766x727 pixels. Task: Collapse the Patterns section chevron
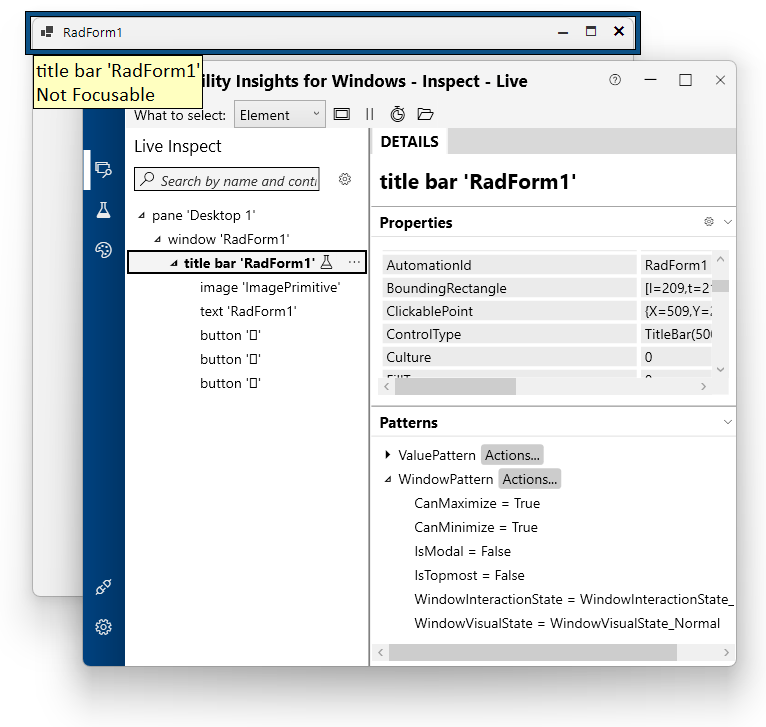(x=728, y=422)
